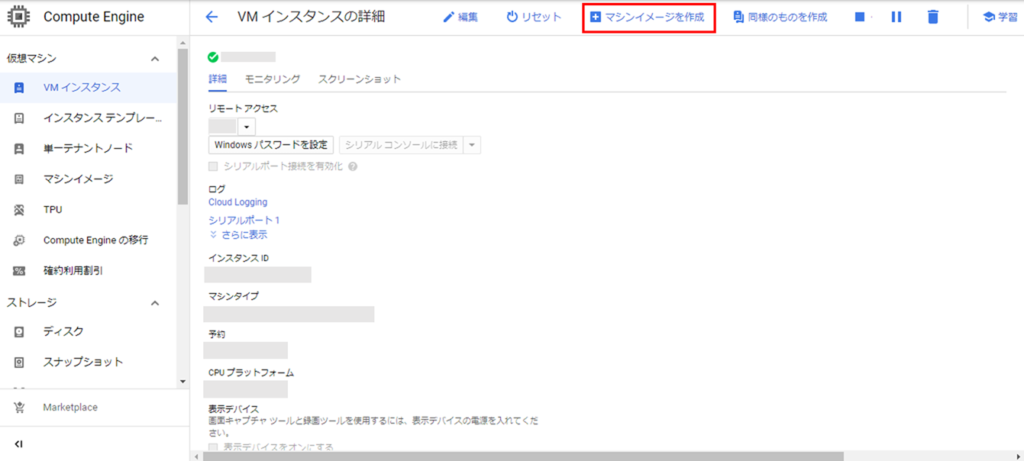The height and width of the screenshot is (461, 1024).
Task: Click the sidebar vertical scrollbar
Action: coord(183,127)
